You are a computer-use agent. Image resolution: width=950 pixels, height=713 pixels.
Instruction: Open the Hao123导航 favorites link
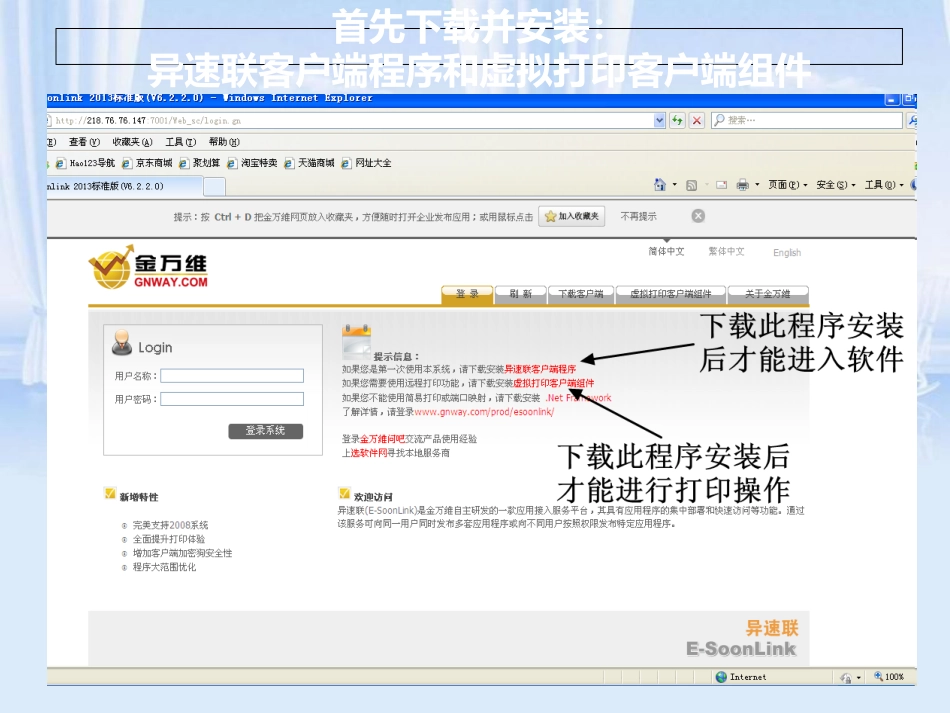[85, 163]
